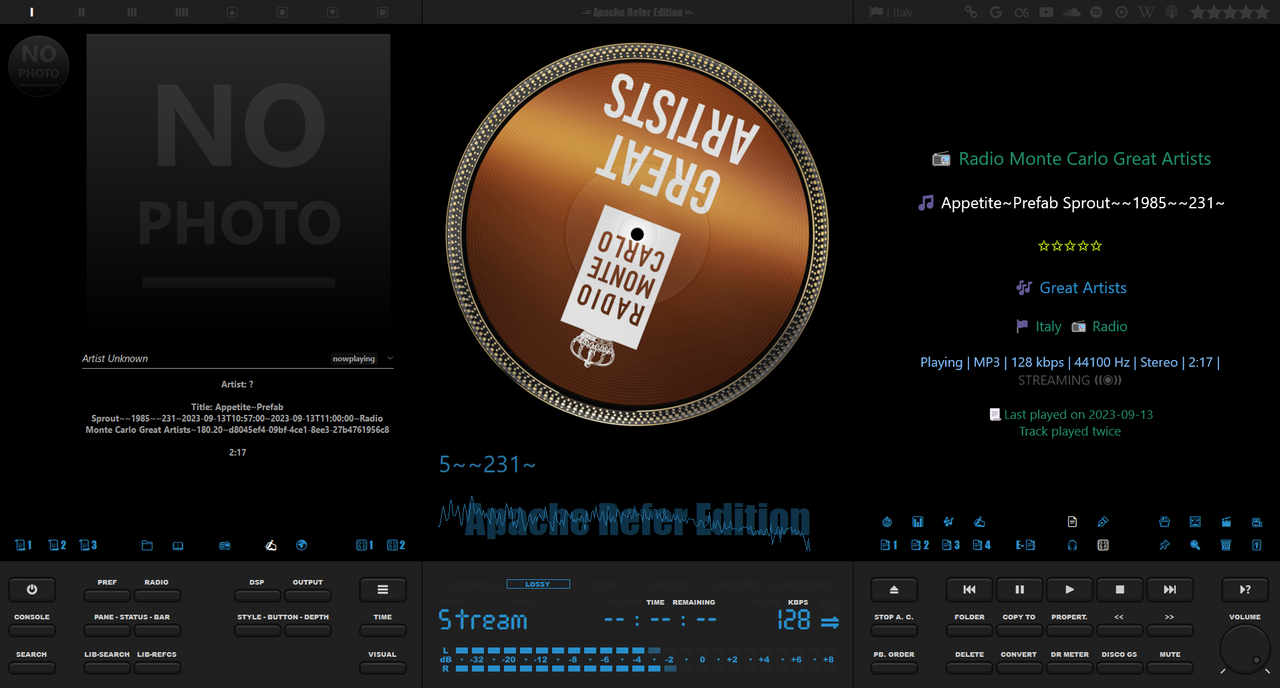Image resolution: width=1280 pixels, height=688 pixels.
Task: Click the globe icon in left toolbar
Action: pos(302,545)
